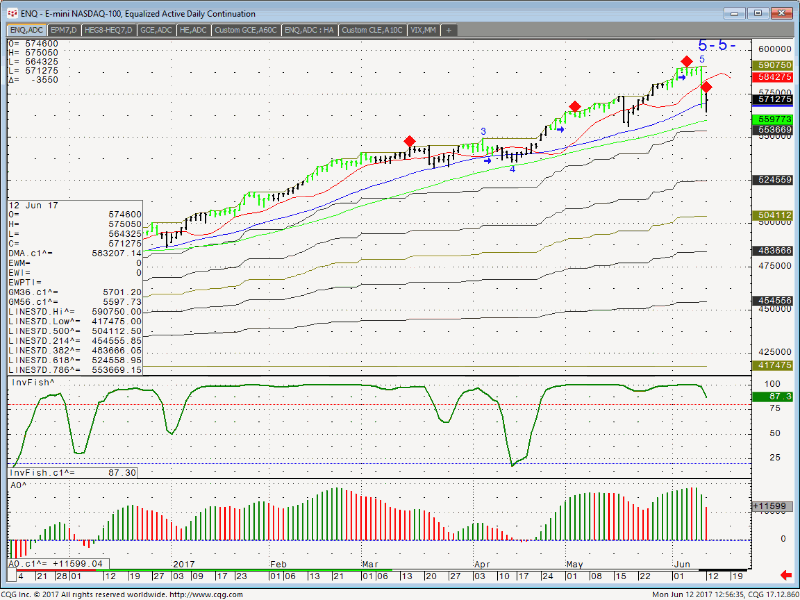Click the red 584275 moving average label
Viewport: 800px width, 600px height.
tap(772, 77)
